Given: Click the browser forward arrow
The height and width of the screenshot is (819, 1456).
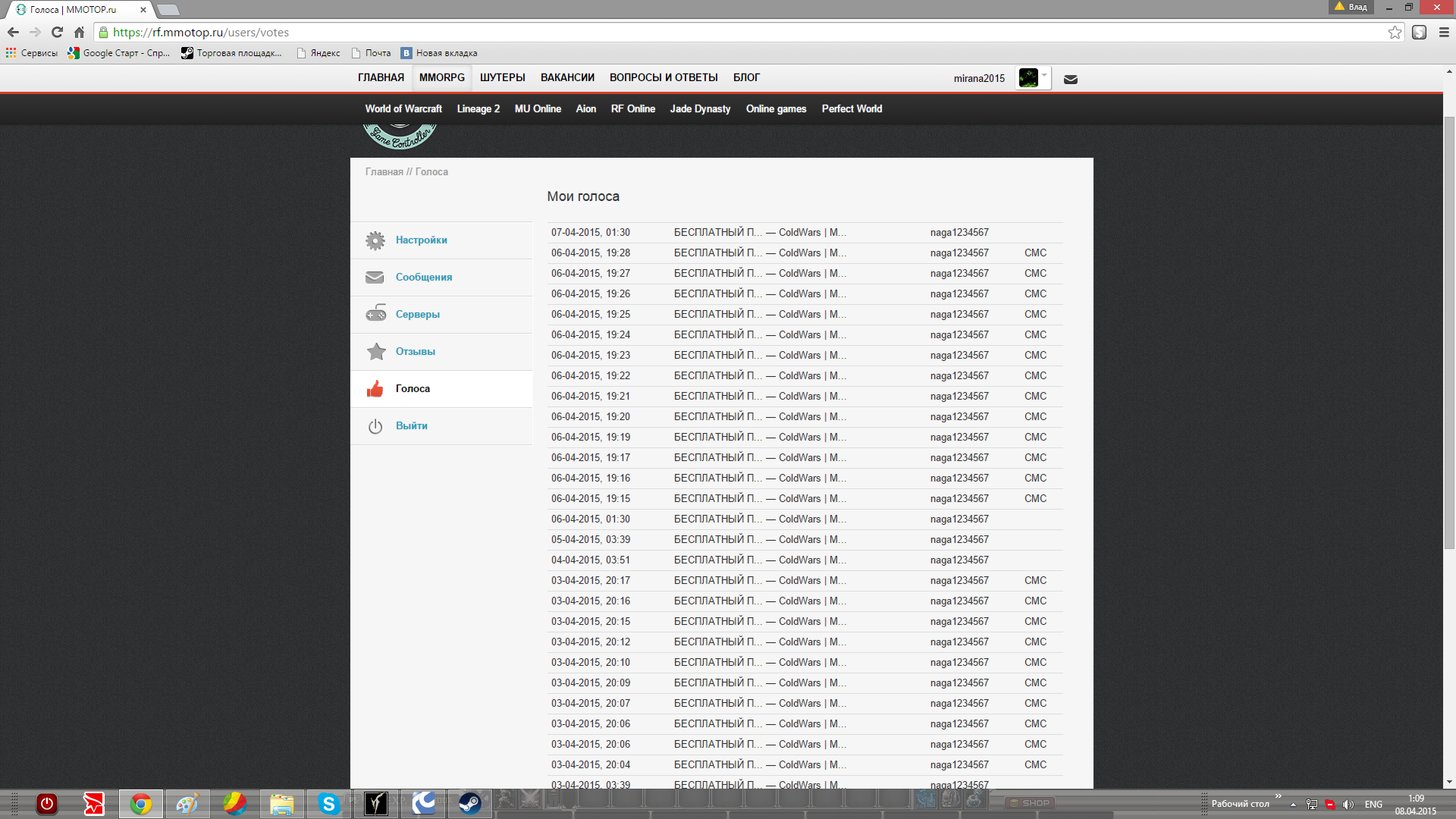Looking at the screenshot, I should pos(35,32).
